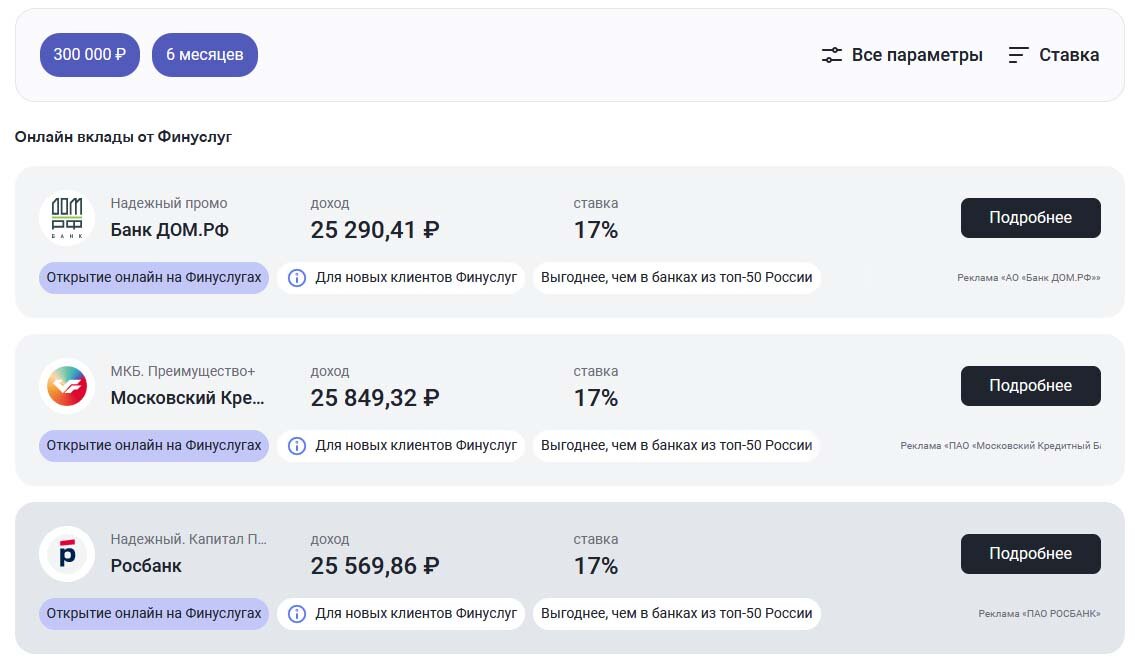1135x658 pixels.
Task: Click Подробнее for Московский Кредитный банк
Action: point(1030,386)
